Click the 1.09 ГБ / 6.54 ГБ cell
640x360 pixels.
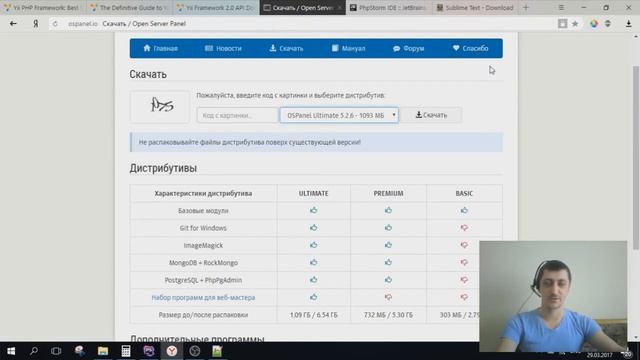(313, 315)
